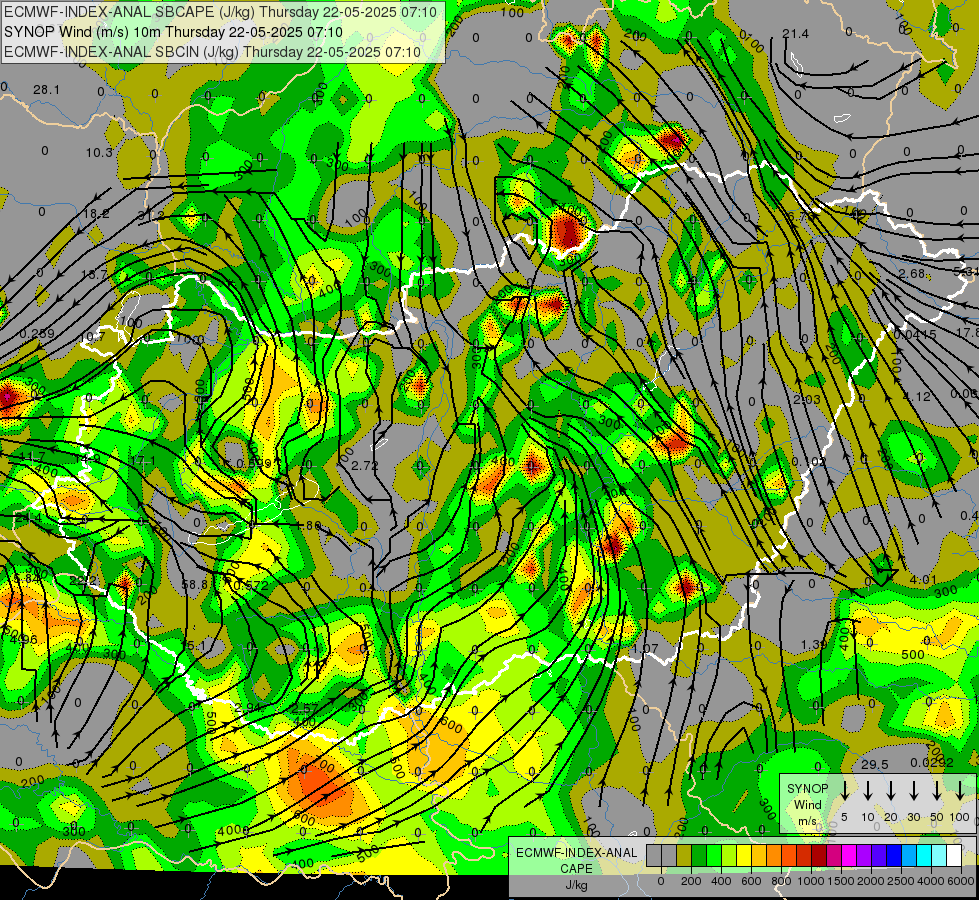This screenshot has height=900, width=979.
Task: Click the map value '2.72'
Action: coord(365,465)
